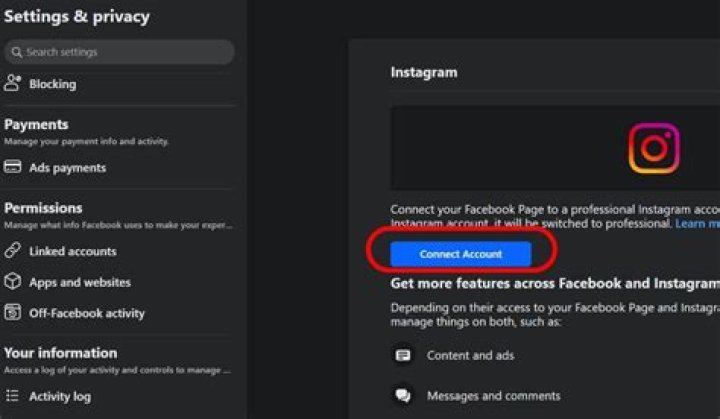720x419 pixels.
Task: Open the Blocking settings entry
Action: coord(52,84)
